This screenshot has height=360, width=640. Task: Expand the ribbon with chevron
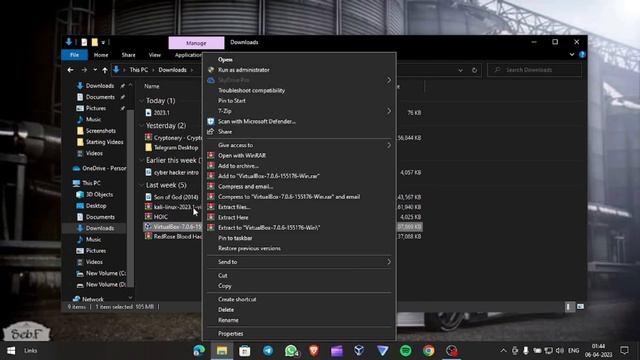pos(572,55)
